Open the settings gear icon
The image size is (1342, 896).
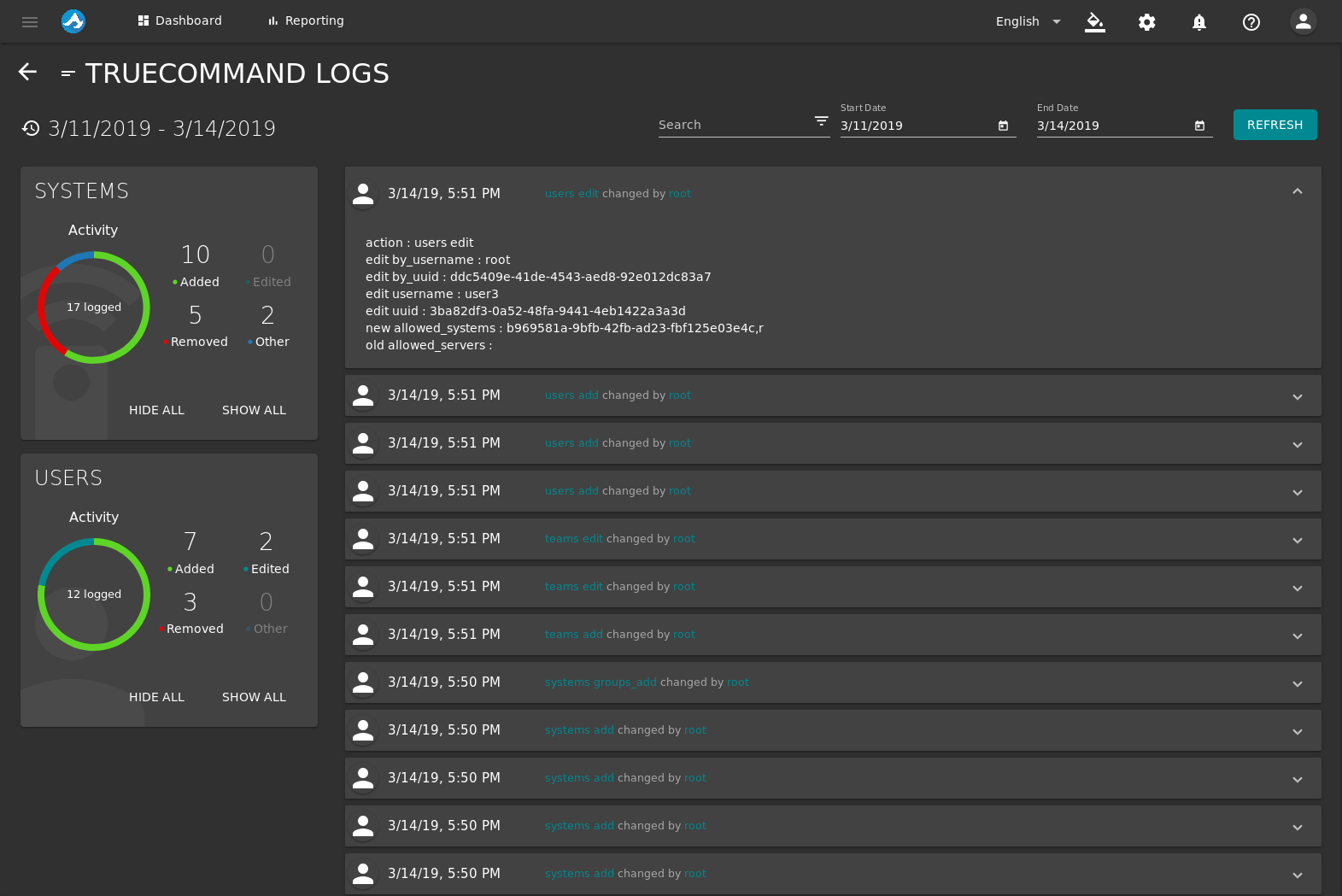coord(1147,22)
